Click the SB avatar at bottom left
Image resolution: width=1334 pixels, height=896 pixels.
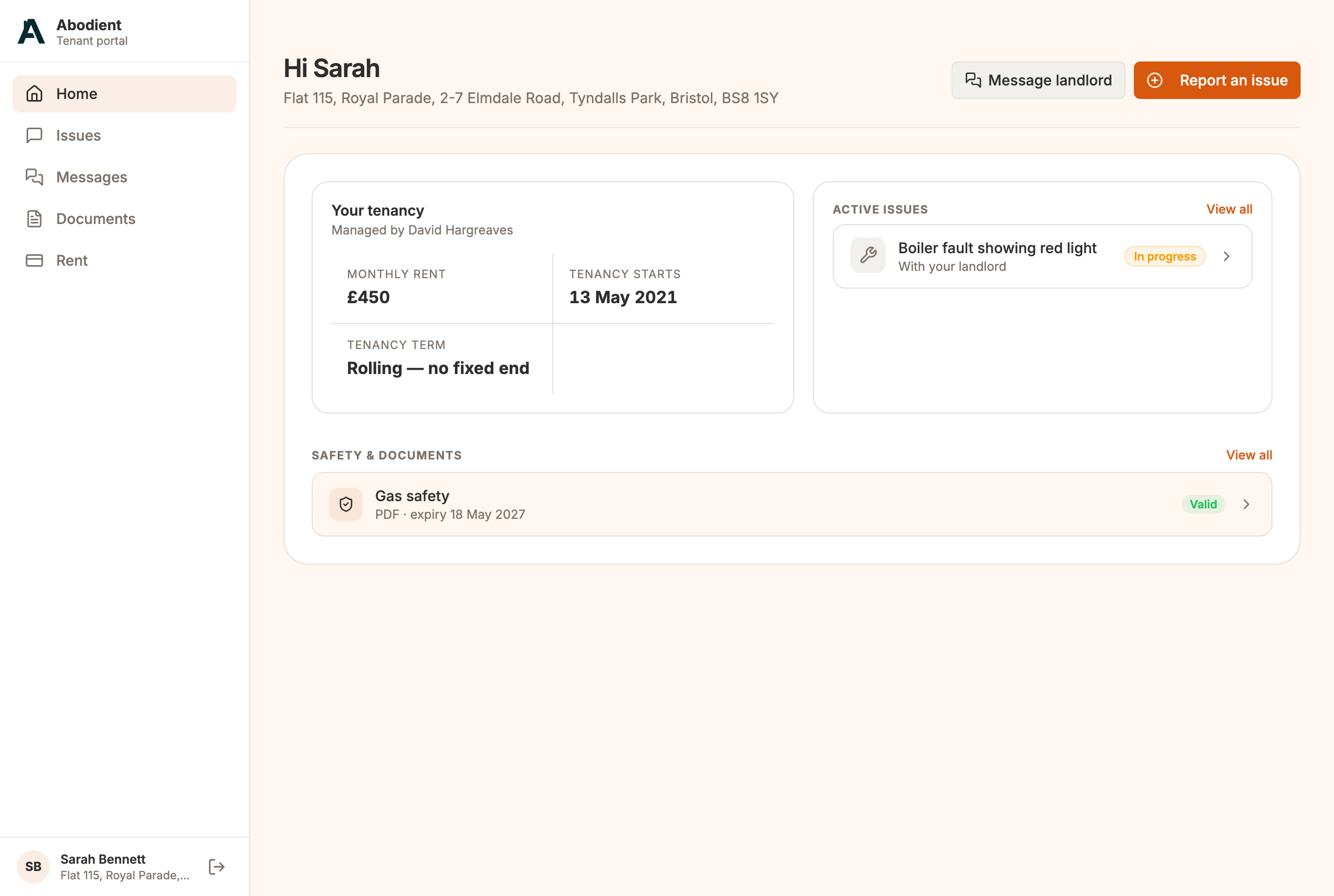coord(33,866)
